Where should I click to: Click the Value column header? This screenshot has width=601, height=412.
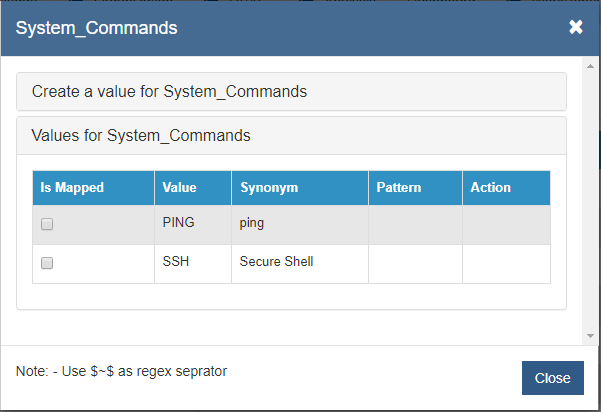tap(180, 187)
